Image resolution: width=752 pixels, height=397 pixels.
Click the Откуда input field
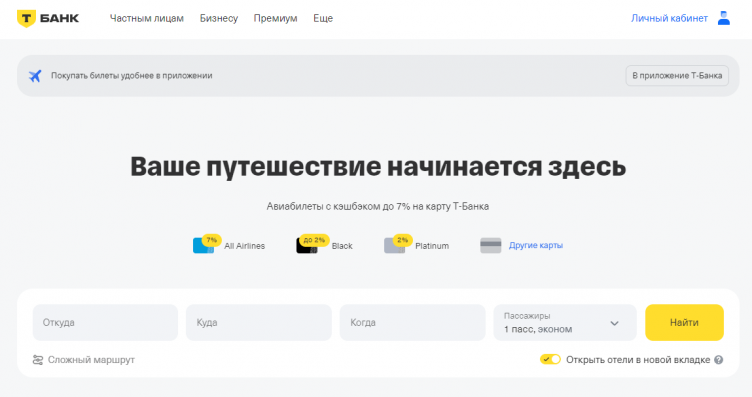[105, 323]
